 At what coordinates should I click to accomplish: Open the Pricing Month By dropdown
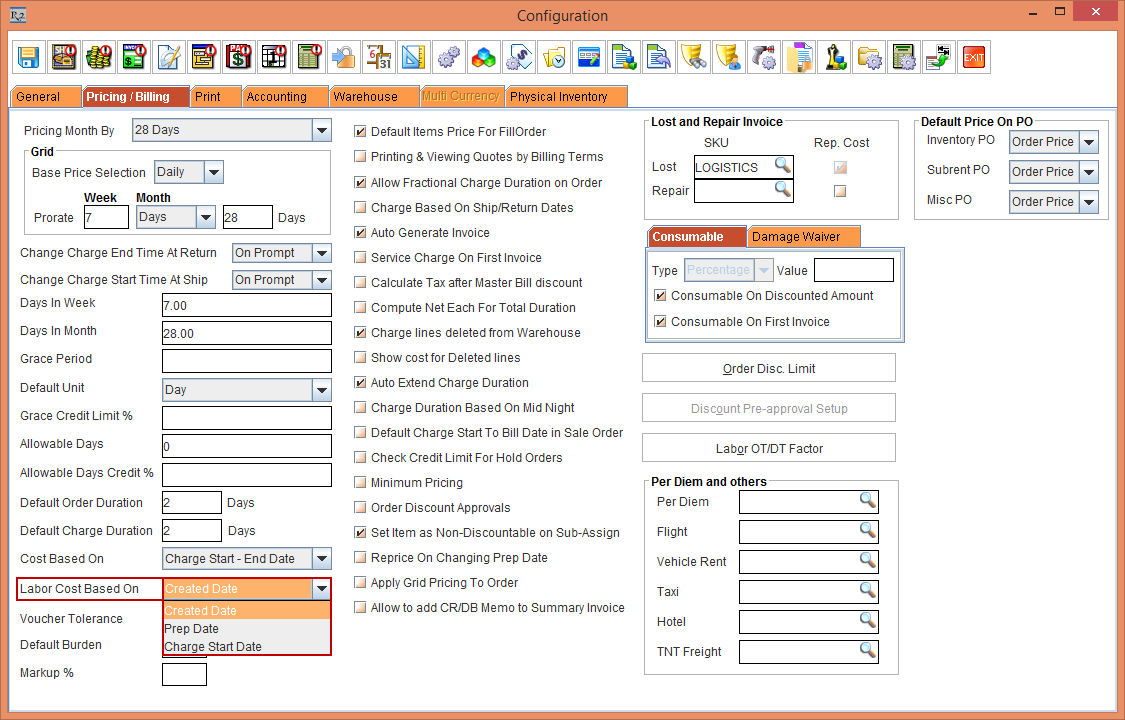321,130
